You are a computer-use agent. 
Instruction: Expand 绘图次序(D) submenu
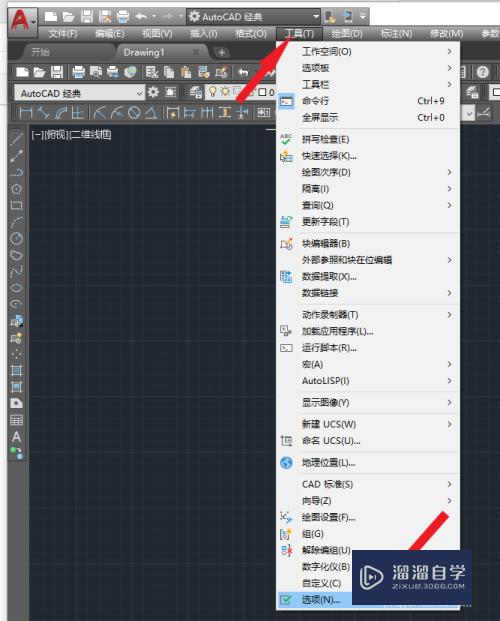tap(368, 172)
